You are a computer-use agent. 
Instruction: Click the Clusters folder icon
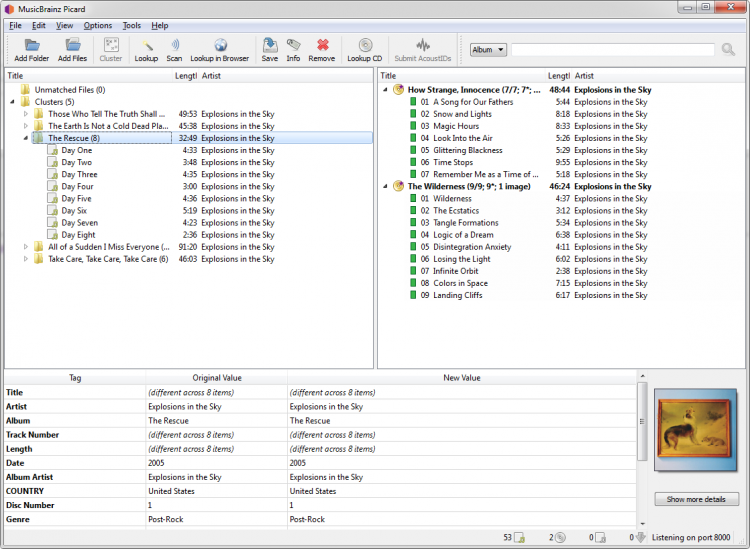pyautogui.click(x=25, y=101)
